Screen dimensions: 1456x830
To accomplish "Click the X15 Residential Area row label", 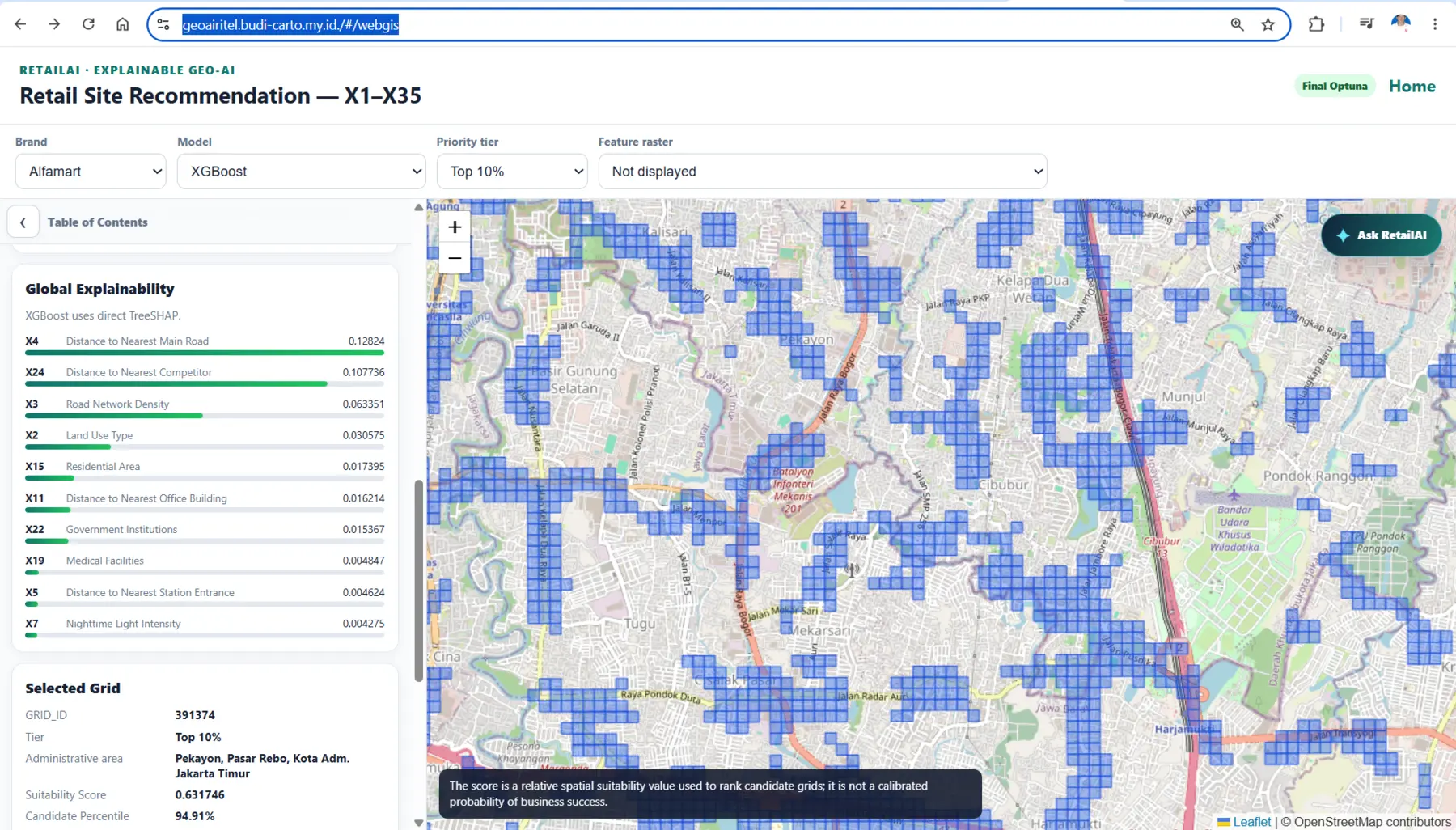I will [x=103, y=467].
